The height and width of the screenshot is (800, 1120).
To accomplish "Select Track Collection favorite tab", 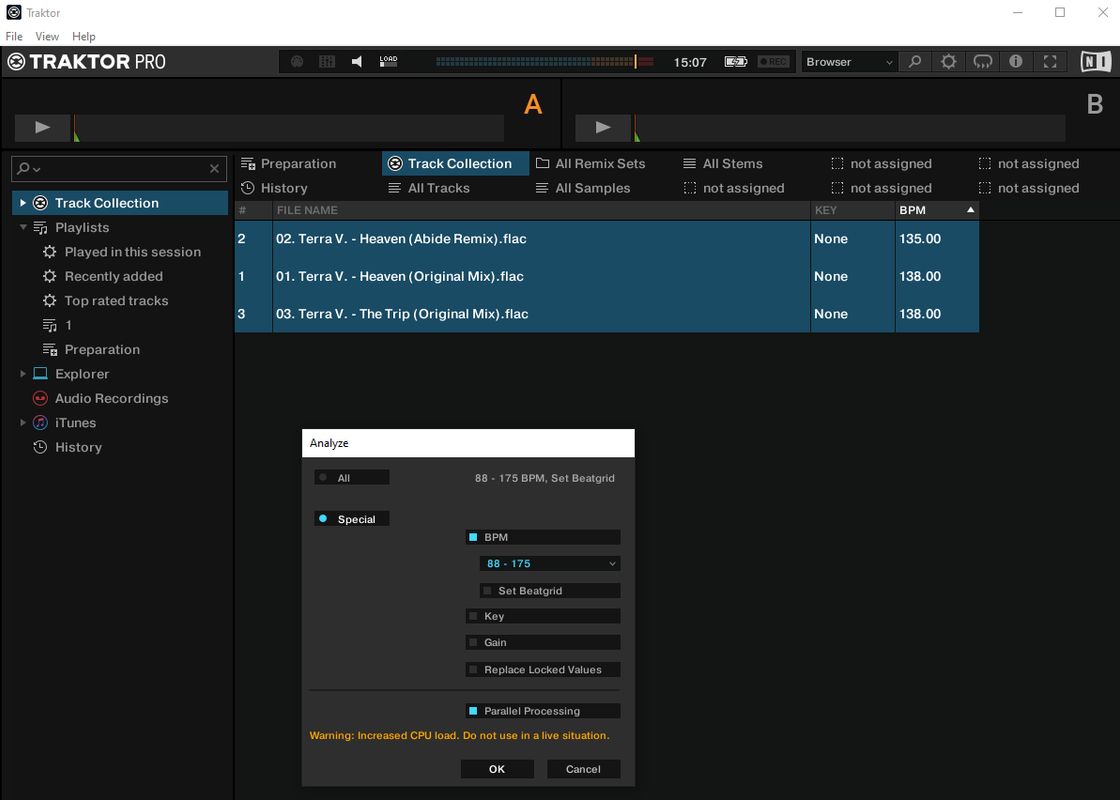I will click(455, 164).
